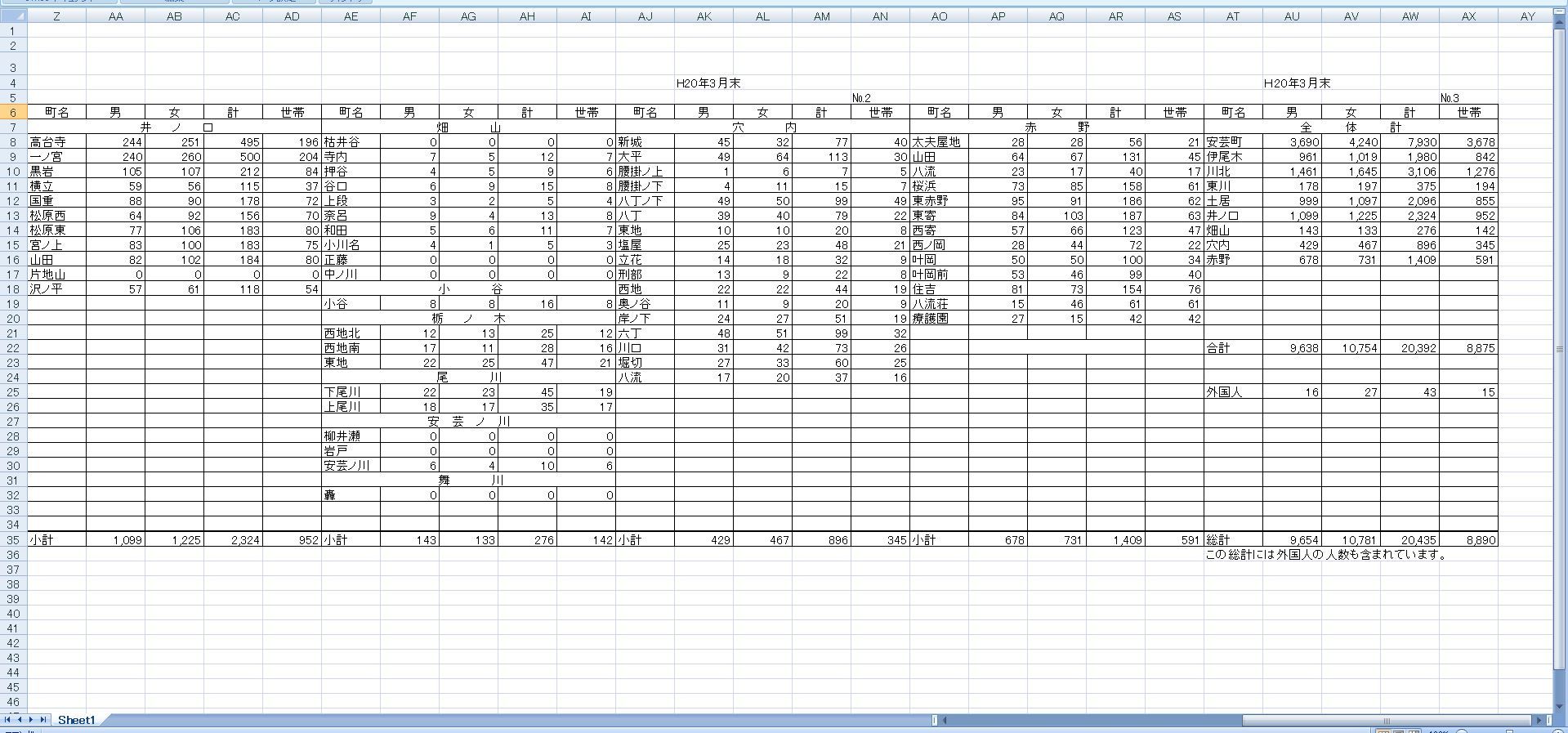1568x733 pixels.
Task: Click the grand total value 20,435
Action: click(x=1409, y=540)
